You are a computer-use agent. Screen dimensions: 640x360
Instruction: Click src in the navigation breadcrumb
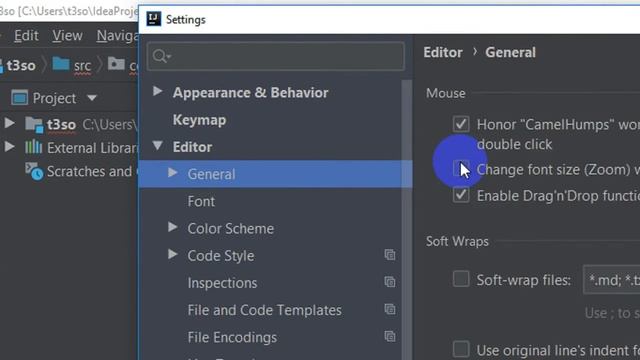(x=82, y=66)
